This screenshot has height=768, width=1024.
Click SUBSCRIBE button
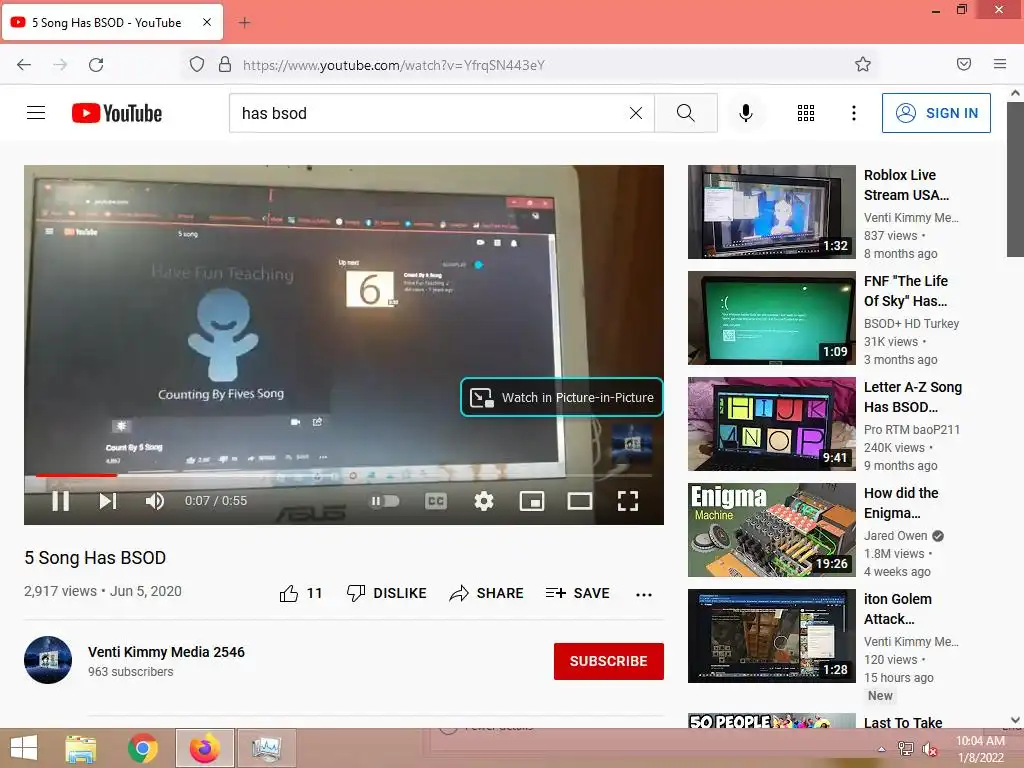(x=609, y=661)
